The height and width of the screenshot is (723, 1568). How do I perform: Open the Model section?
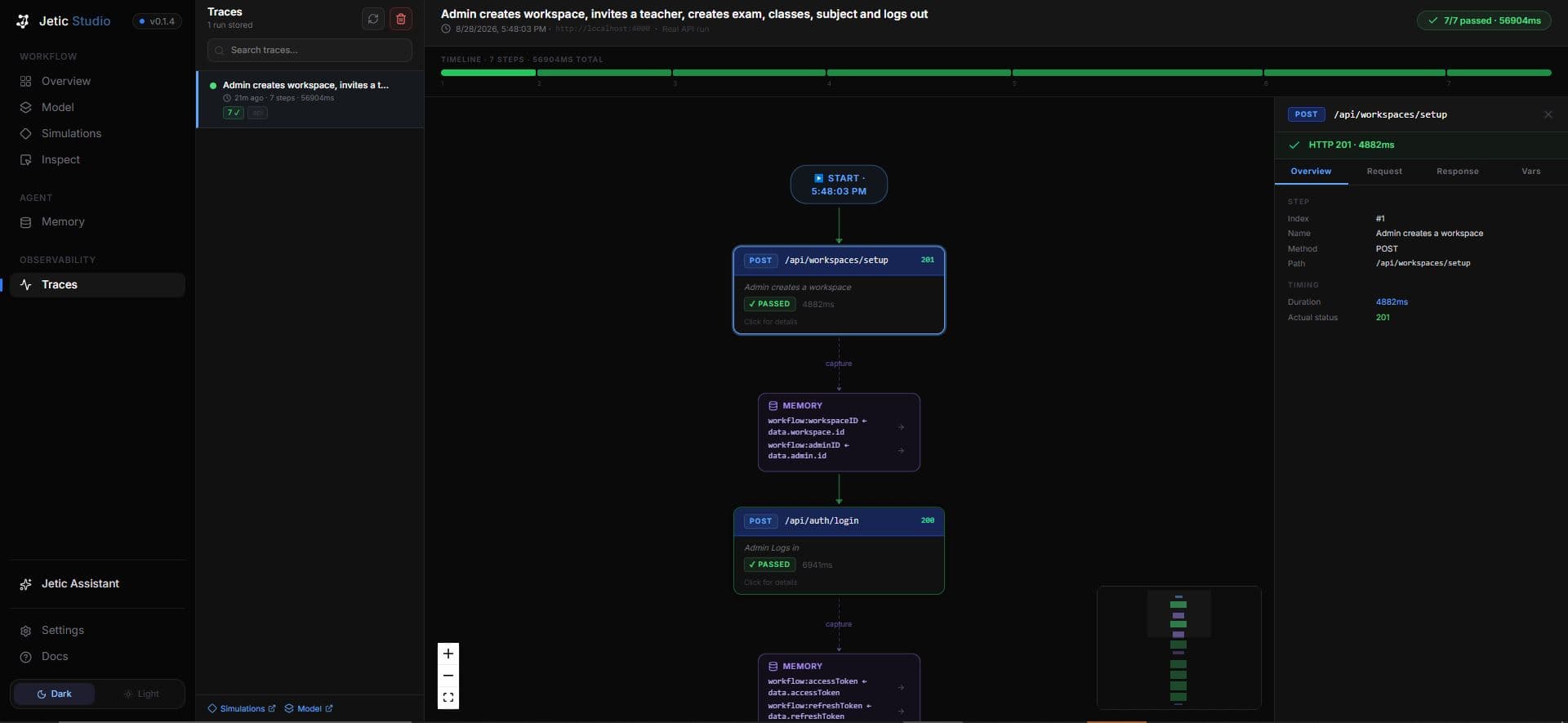point(97,107)
